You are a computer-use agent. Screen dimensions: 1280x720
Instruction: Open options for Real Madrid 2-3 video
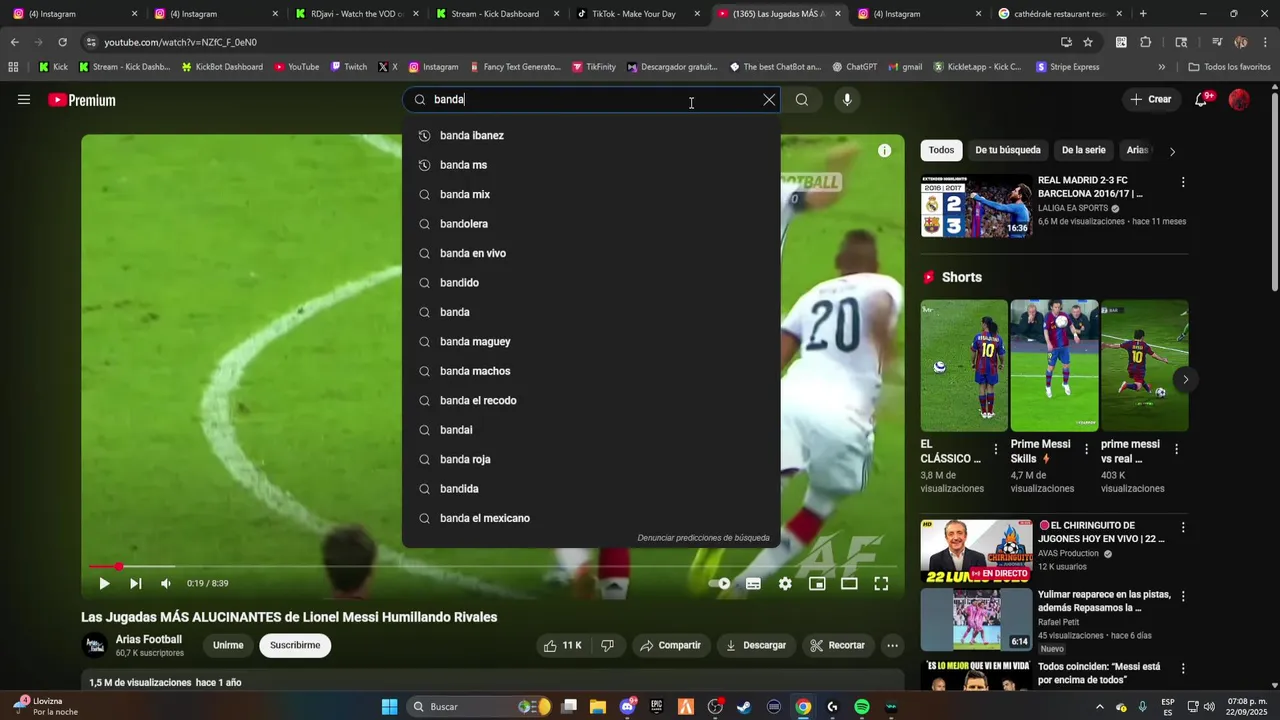pyautogui.click(x=1183, y=182)
